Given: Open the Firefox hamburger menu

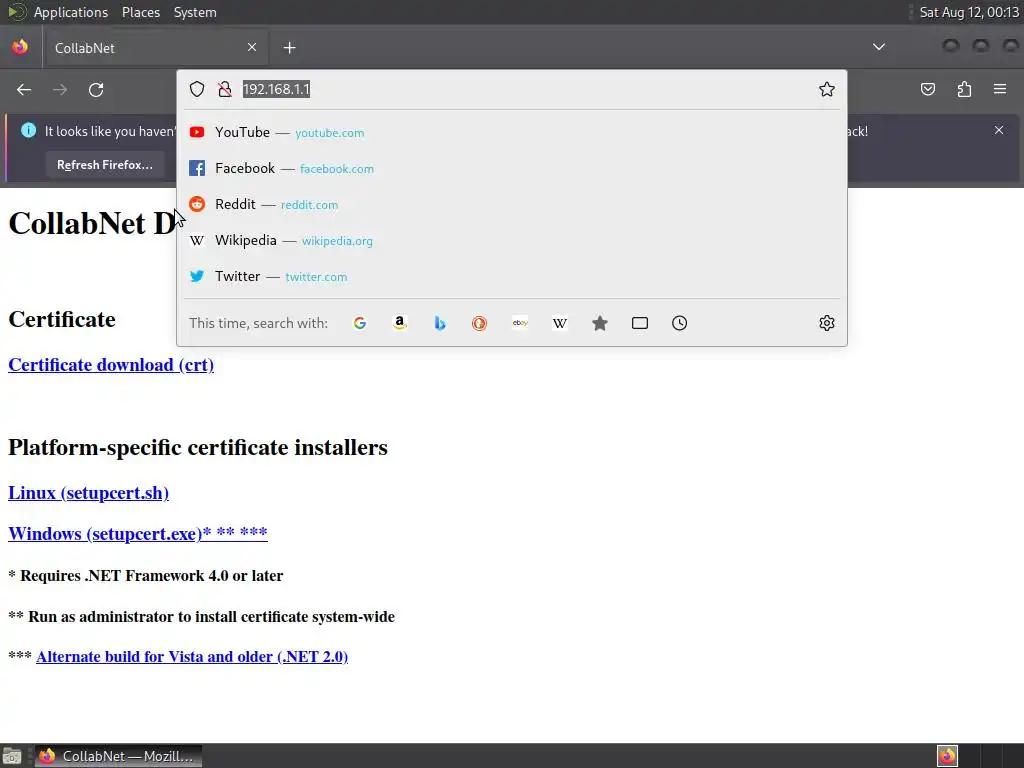Looking at the screenshot, I should coord(1000,89).
